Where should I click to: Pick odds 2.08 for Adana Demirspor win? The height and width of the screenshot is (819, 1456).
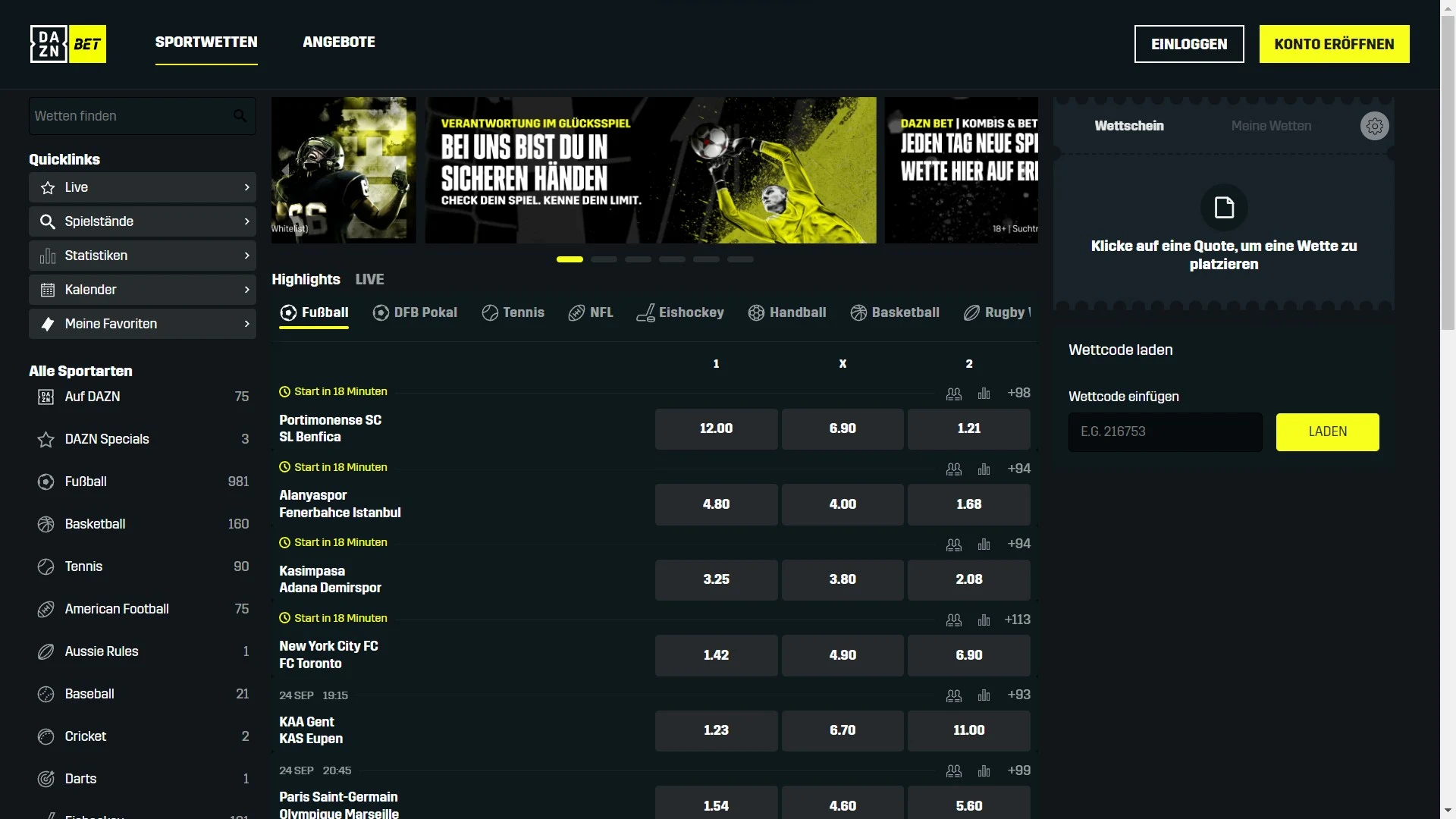click(x=968, y=579)
